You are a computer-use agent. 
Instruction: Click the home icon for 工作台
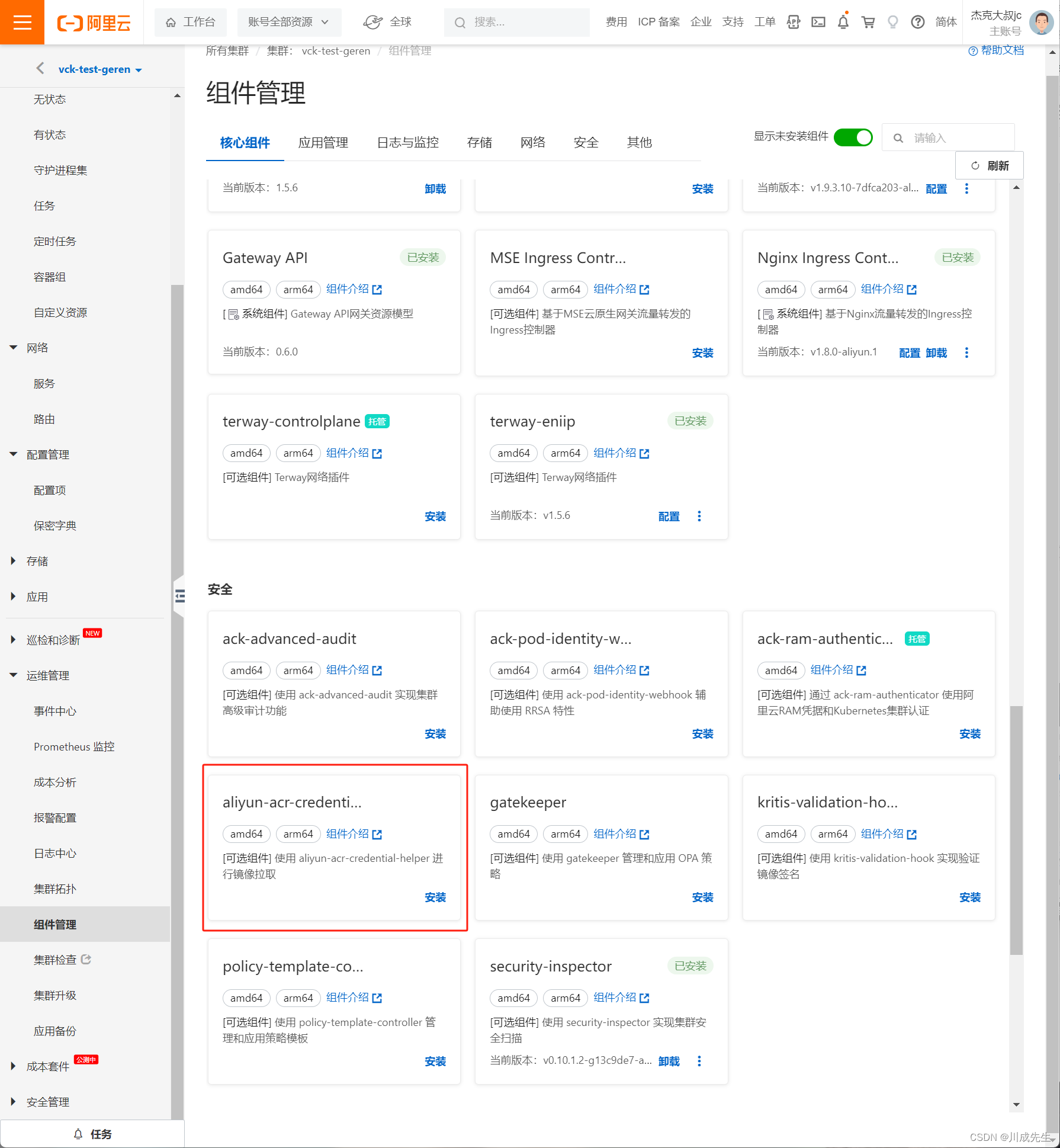(171, 23)
